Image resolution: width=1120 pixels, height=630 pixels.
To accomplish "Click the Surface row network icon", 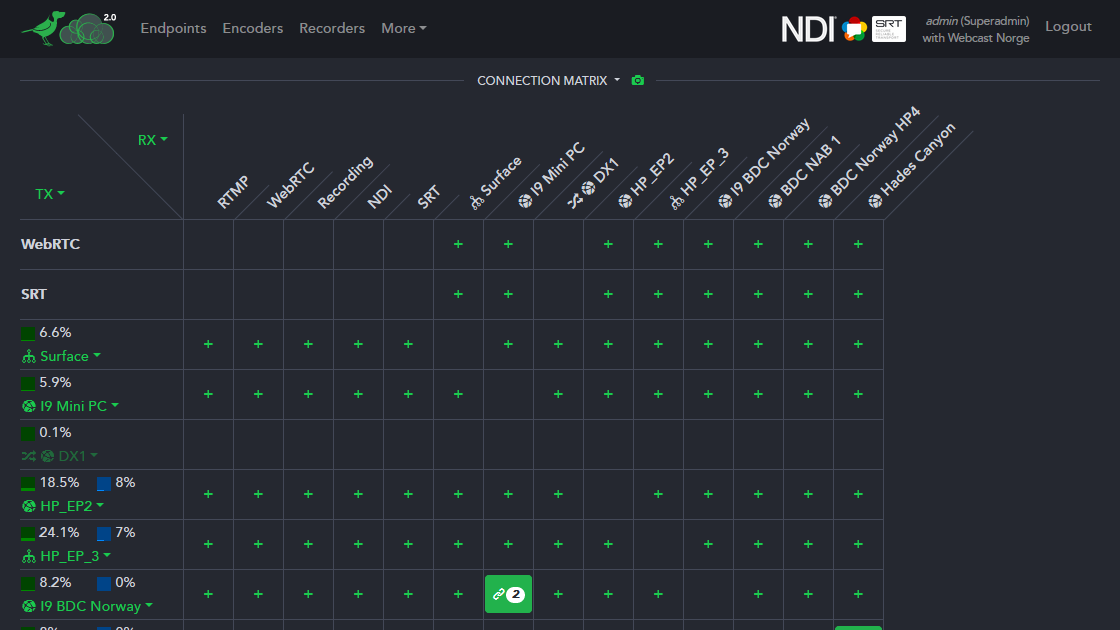I will pos(29,356).
